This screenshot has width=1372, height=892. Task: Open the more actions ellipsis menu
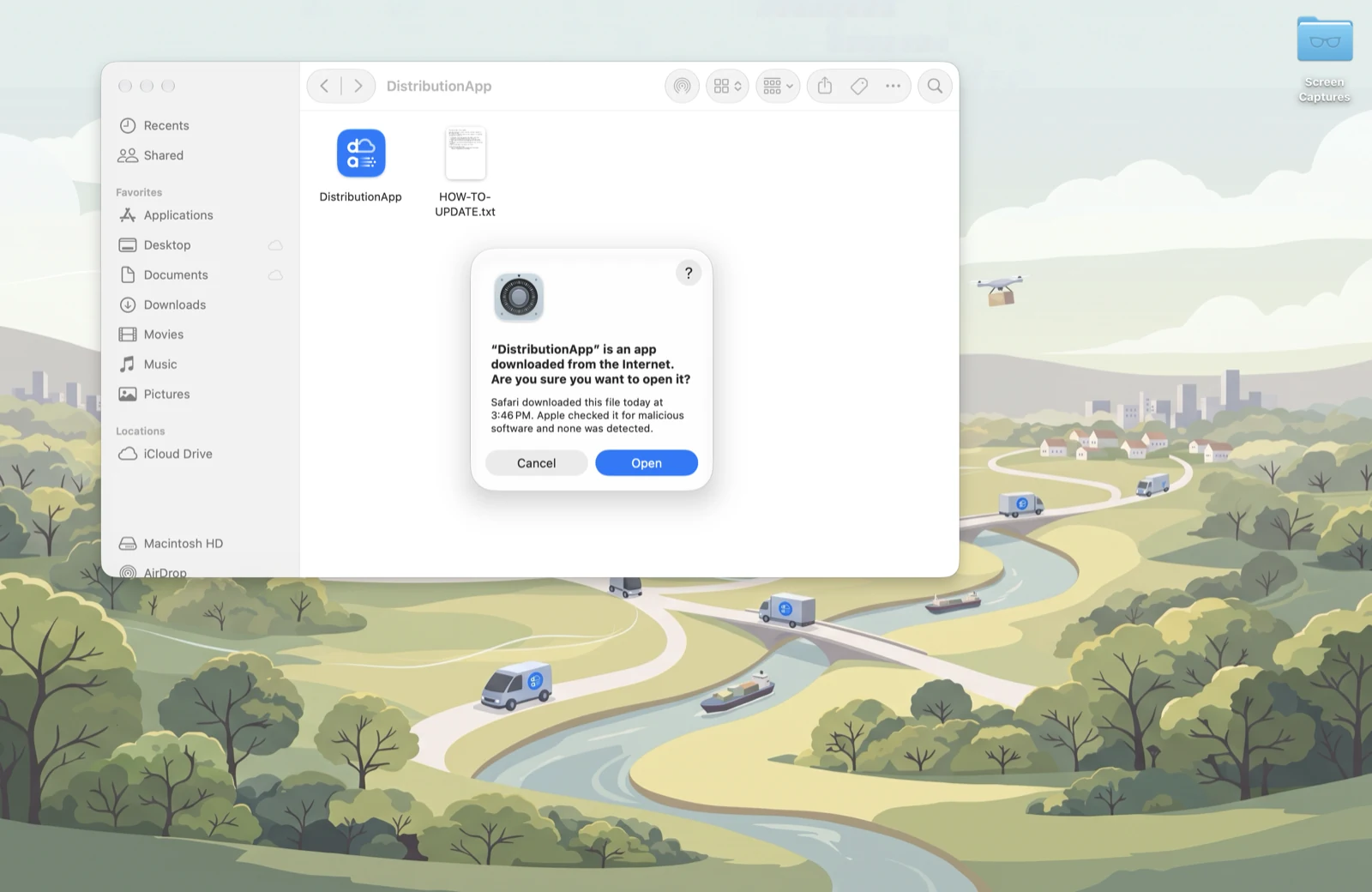click(894, 86)
